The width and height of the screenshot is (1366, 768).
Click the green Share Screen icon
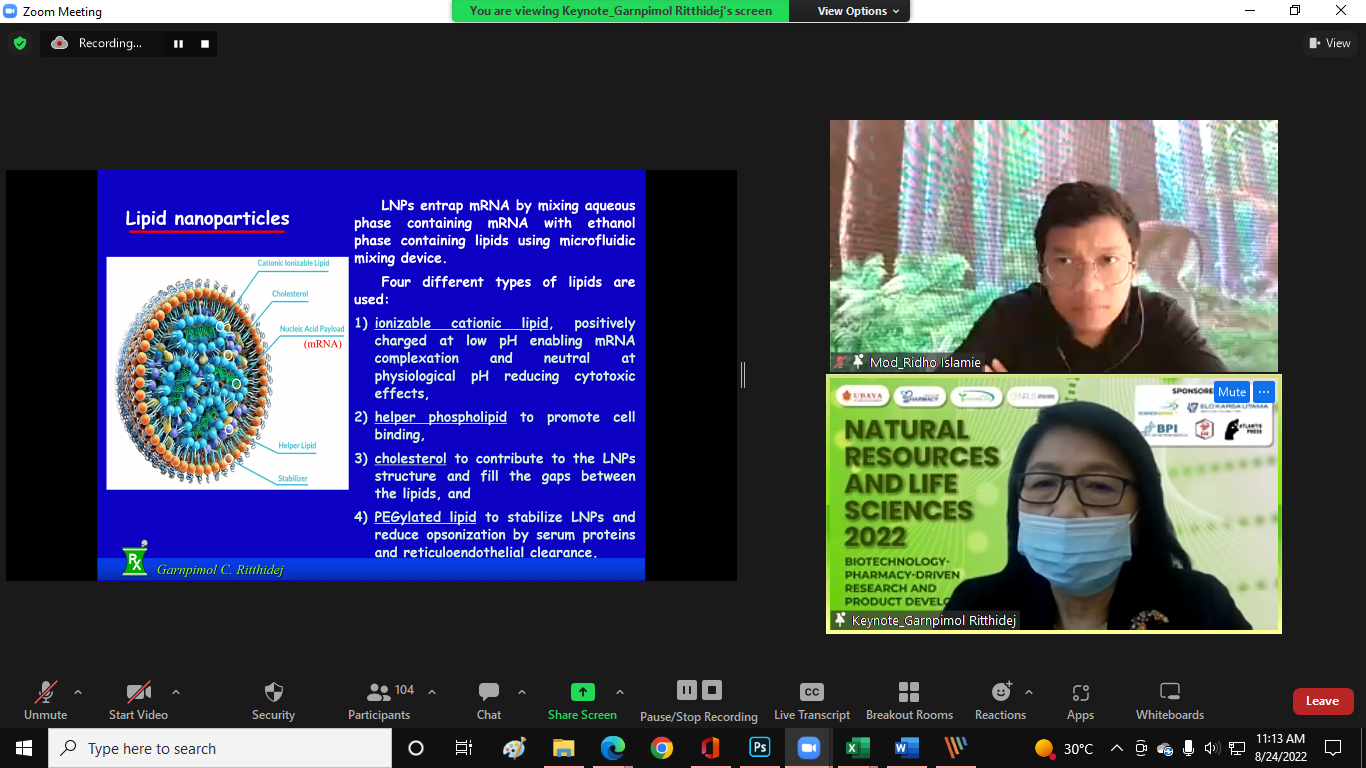click(x=582, y=692)
